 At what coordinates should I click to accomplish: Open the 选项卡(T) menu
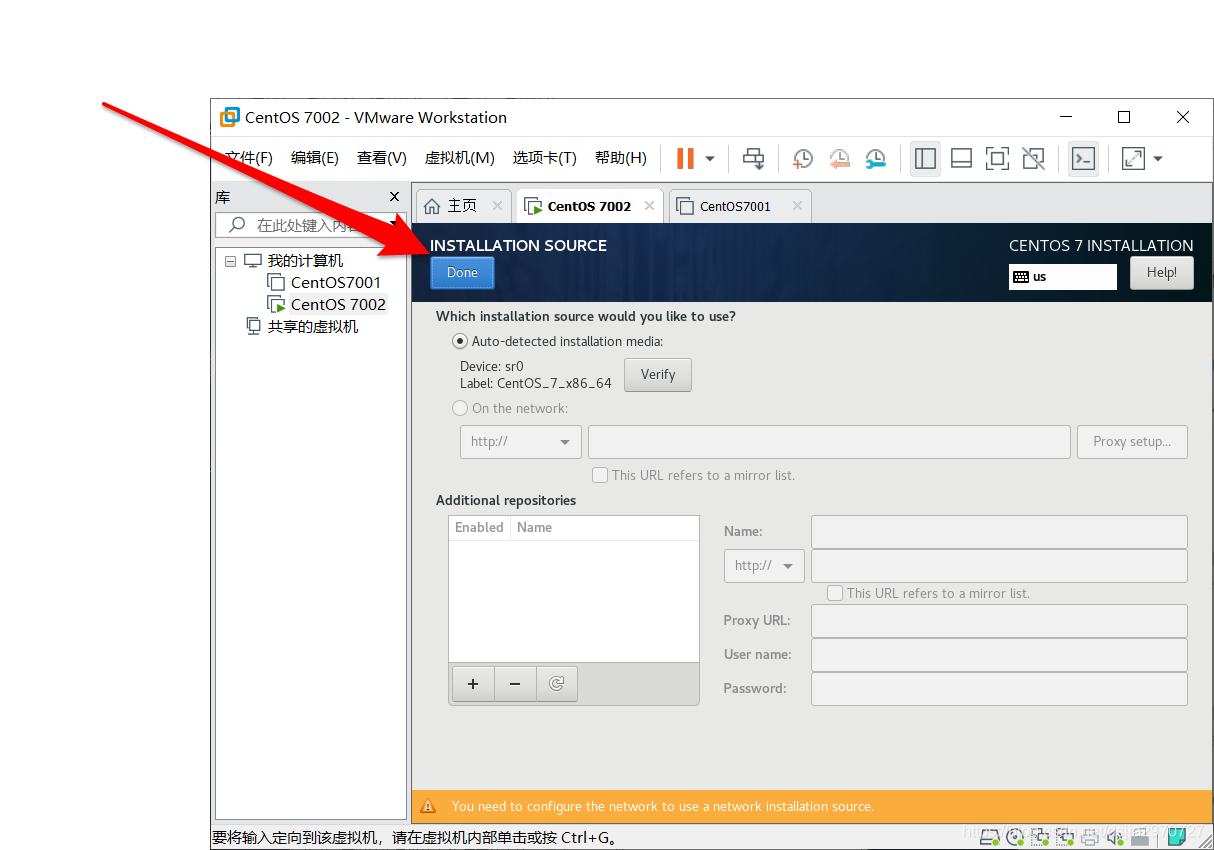point(545,158)
